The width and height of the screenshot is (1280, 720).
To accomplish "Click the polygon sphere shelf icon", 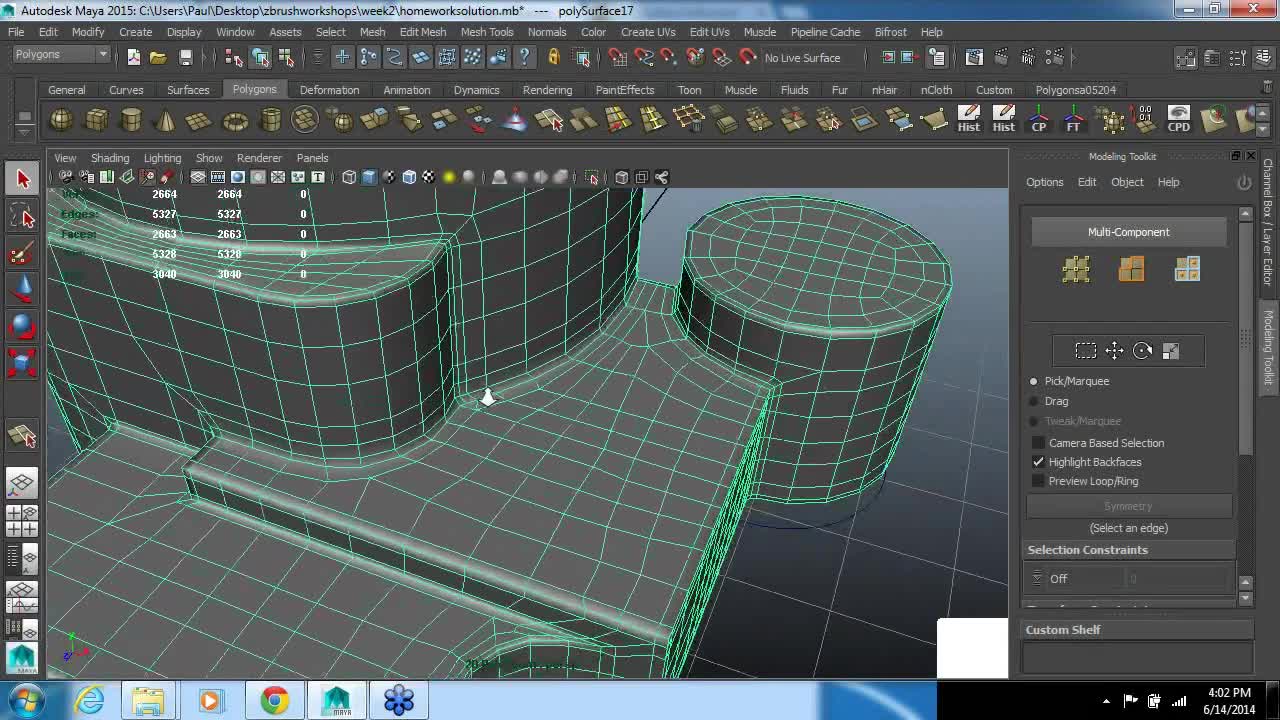I will coord(61,121).
